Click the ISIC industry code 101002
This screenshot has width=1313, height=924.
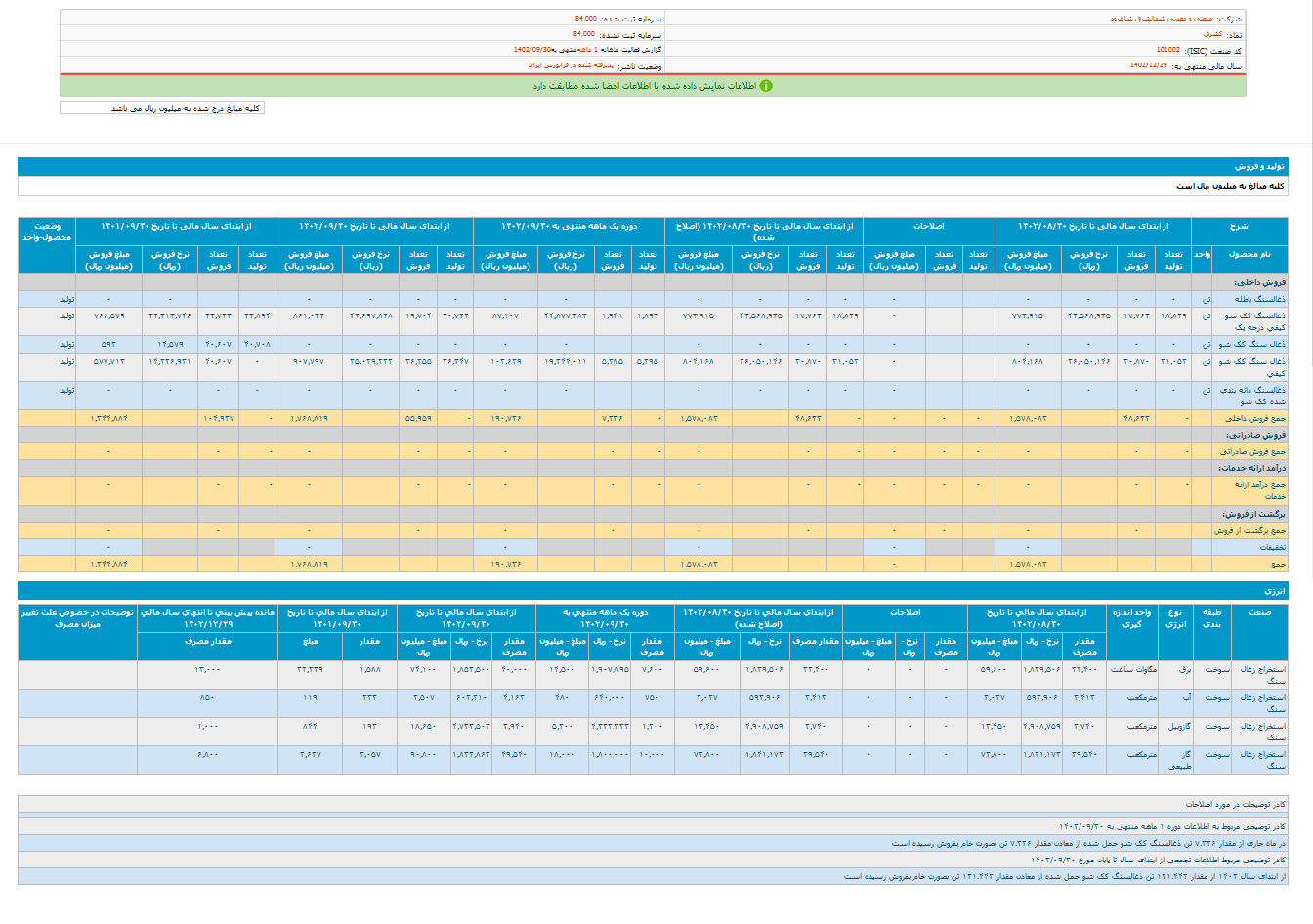point(1167,50)
